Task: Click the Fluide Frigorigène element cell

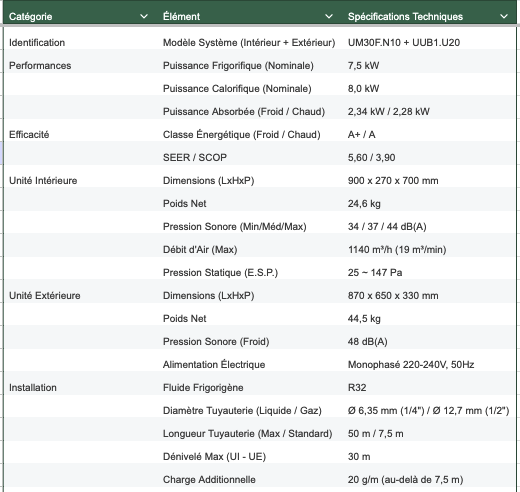Action: click(250, 388)
